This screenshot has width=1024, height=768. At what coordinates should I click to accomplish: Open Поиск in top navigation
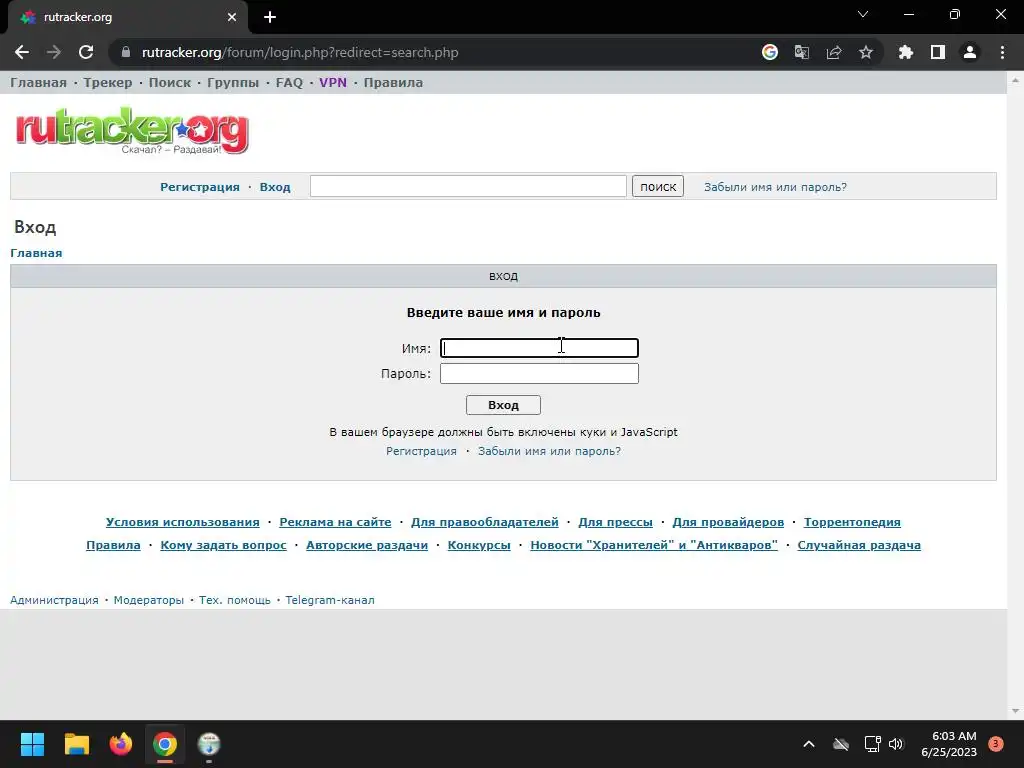click(170, 83)
